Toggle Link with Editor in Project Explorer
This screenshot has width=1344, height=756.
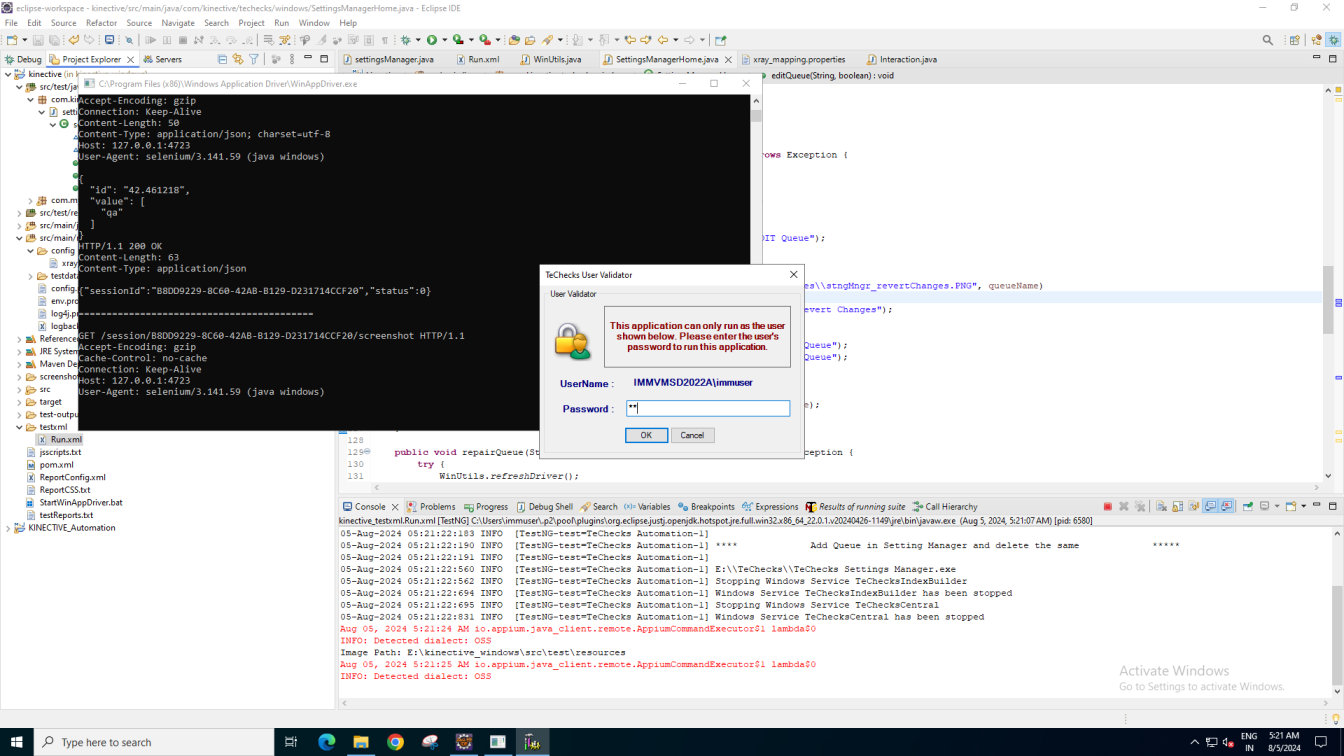238,60
